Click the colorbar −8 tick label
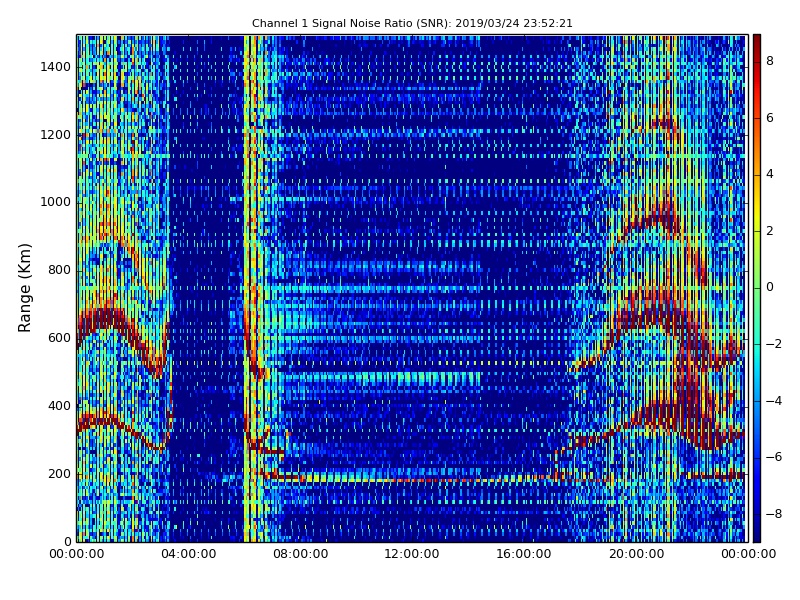The image size is (800, 600). click(x=774, y=514)
